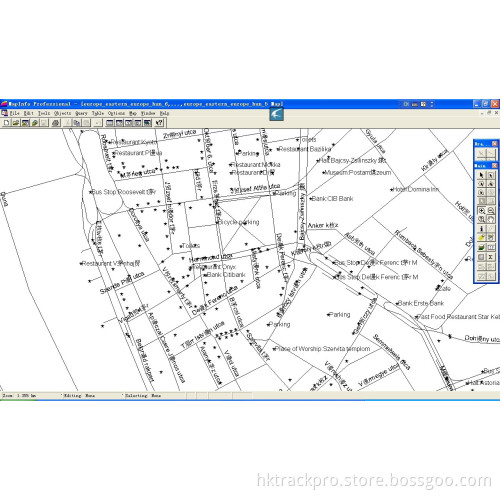Click the Change View magnifier tool
This screenshot has height=500, width=500.
[x=481, y=219]
